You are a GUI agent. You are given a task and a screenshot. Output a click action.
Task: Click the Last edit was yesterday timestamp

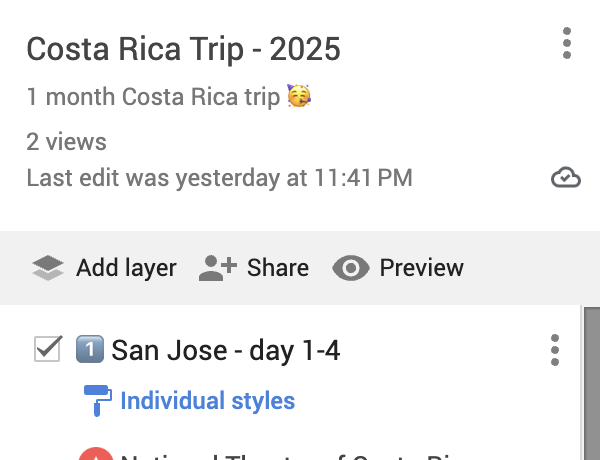click(x=219, y=179)
